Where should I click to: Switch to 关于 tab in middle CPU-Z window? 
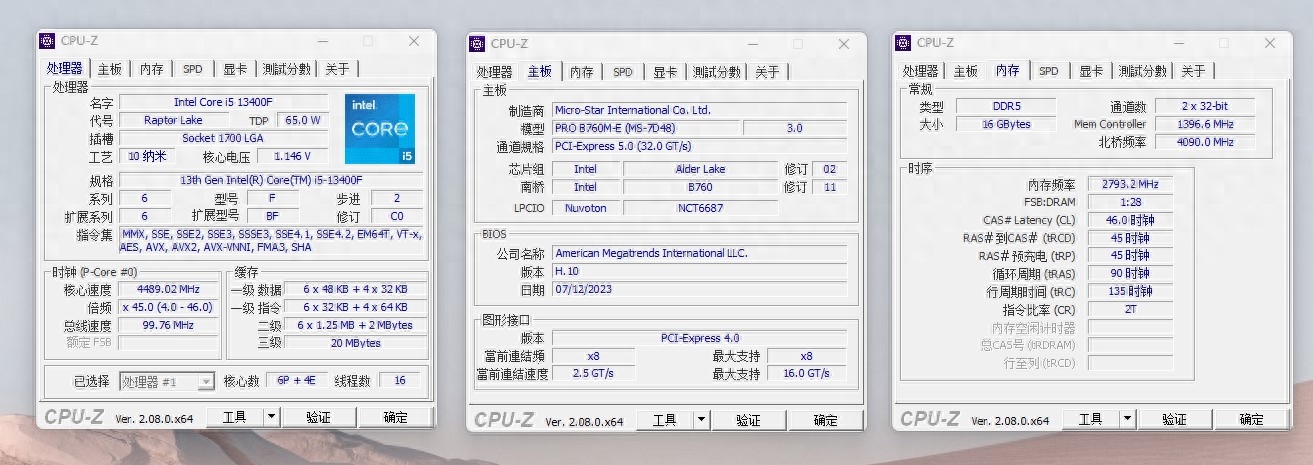(x=767, y=72)
